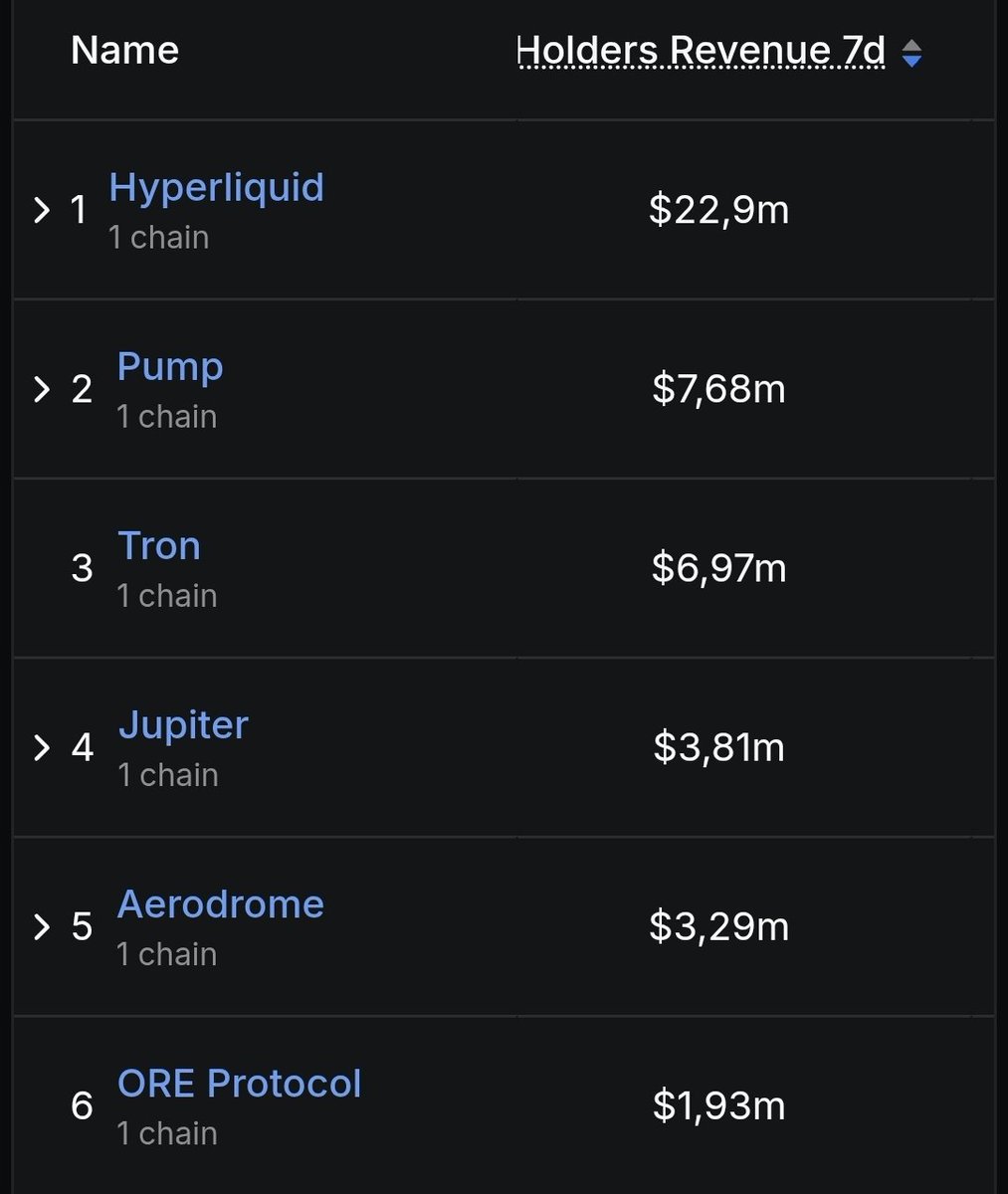The height and width of the screenshot is (1194, 1008).
Task: Expand the Pump row chevron
Action: pos(42,389)
